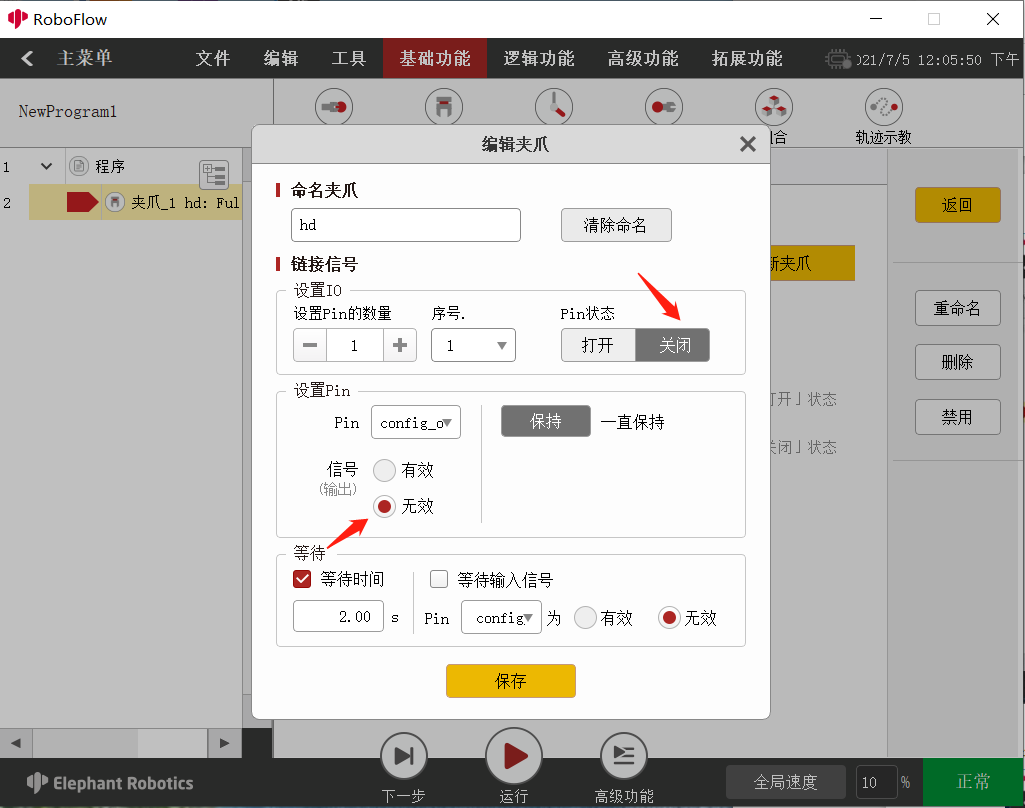Open the config_o Pin dropdown
The image size is (1025, 808).
[416, 422]
